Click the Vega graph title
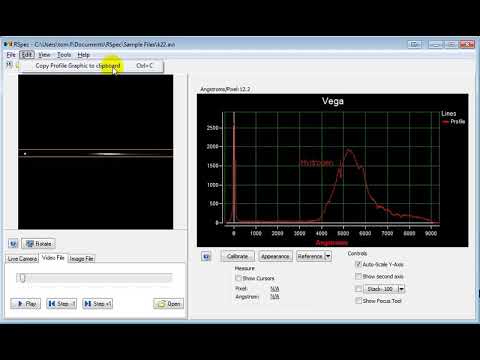Image resolution: width=480 pixels, height=360 pixels. pos(333,101)
